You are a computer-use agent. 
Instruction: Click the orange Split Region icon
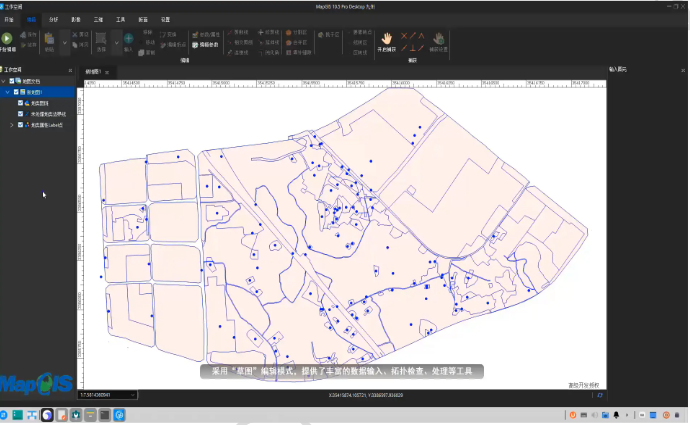pos(289,33)
